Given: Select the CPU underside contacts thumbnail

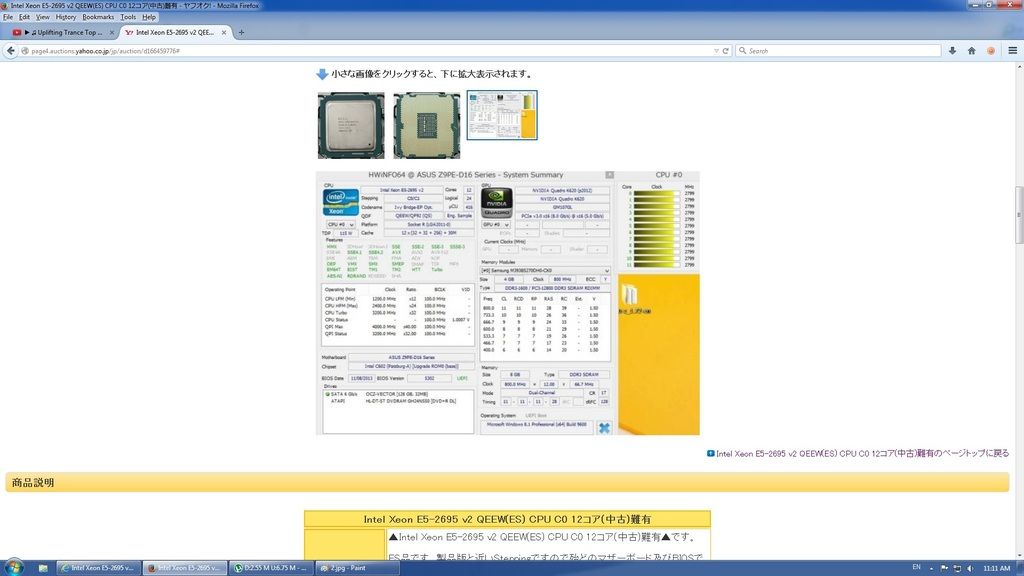Looking at the screenshot, I should [x=426, y=125].
